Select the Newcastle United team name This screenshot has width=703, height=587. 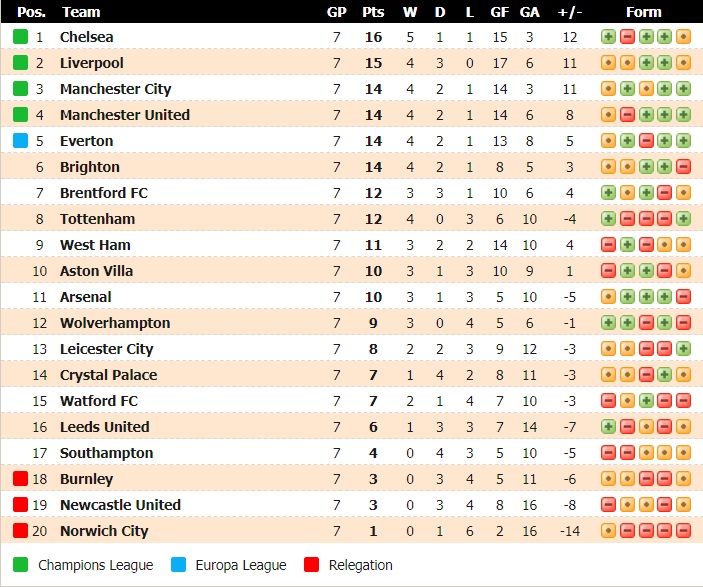(120, 505)
